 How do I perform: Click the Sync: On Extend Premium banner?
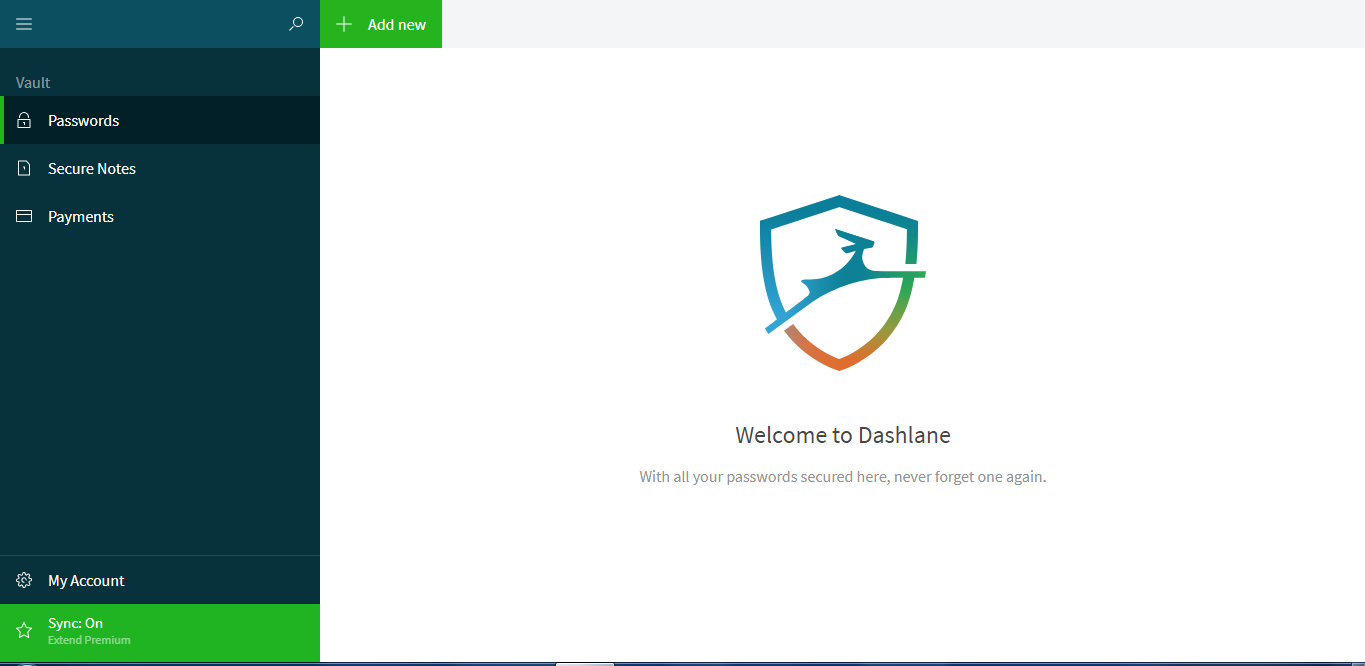click(160, 631)
